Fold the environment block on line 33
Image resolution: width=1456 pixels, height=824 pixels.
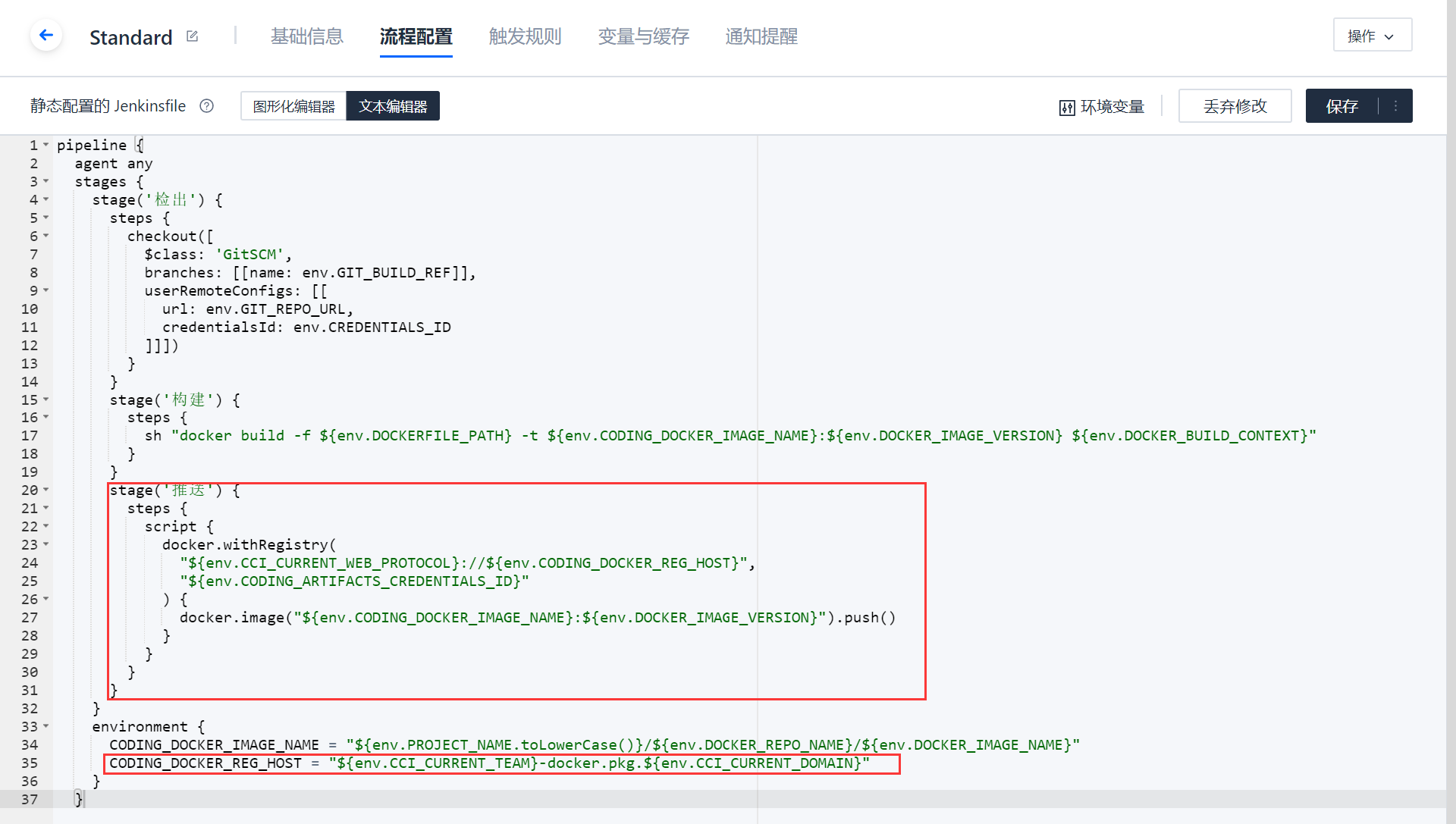coord(46,726)
